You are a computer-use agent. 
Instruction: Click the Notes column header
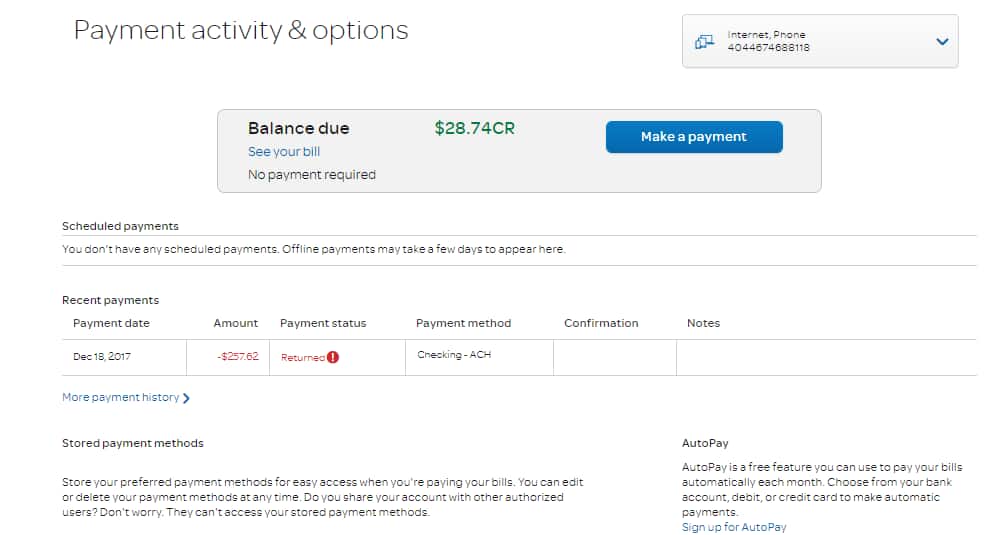(x=703, y=323)
